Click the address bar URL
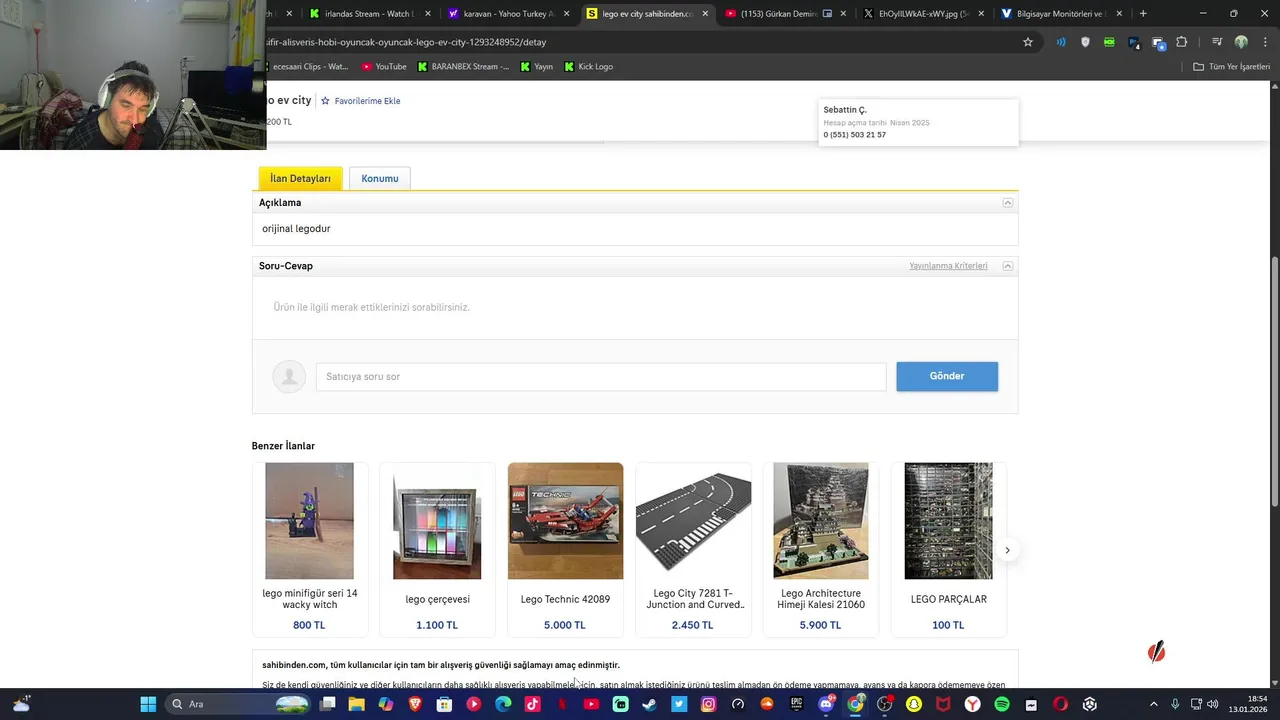Screen dimensions: 1280x720 pyautogui.click(x=406, y=42)
